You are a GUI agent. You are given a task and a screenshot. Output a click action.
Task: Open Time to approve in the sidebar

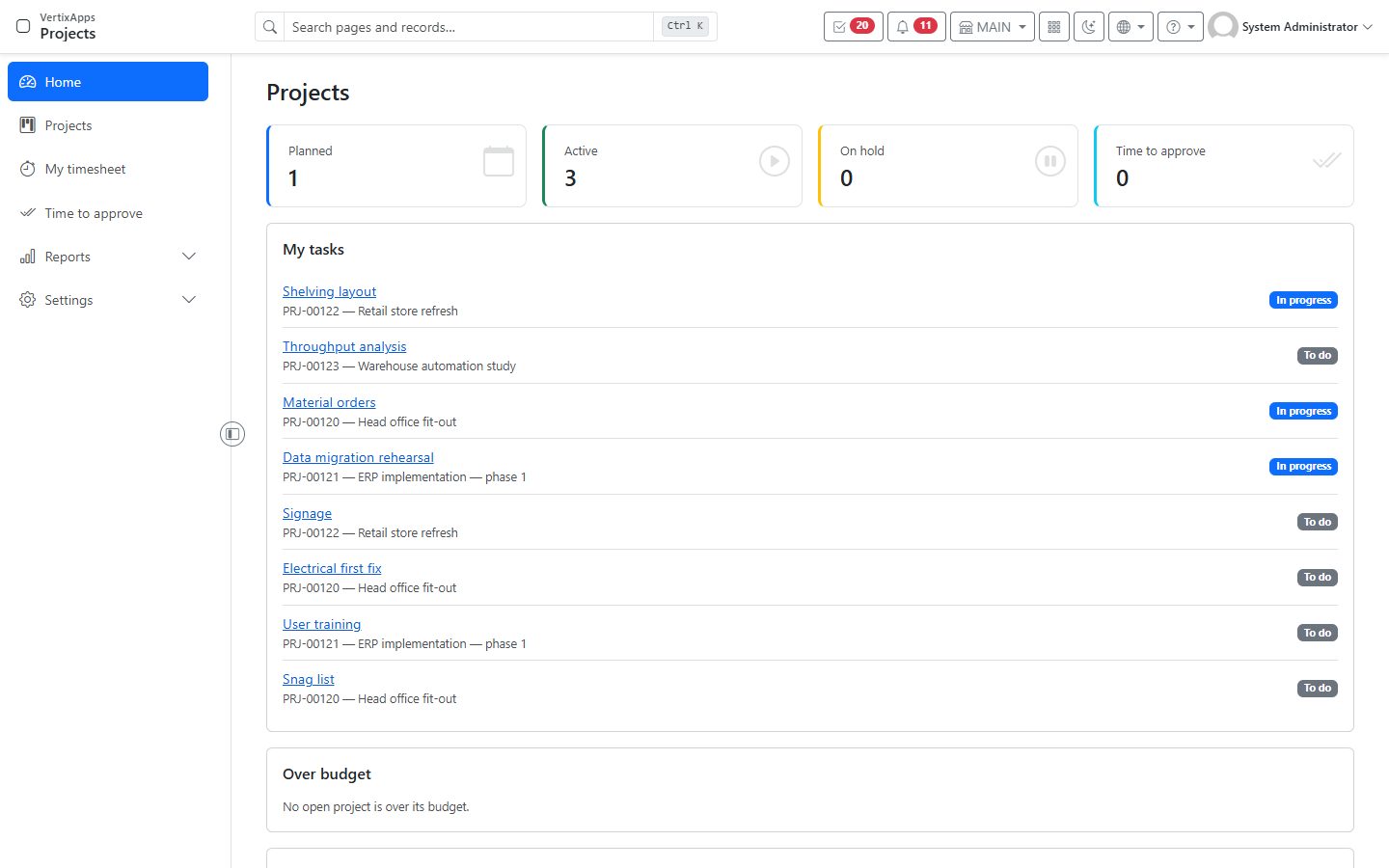108,213
